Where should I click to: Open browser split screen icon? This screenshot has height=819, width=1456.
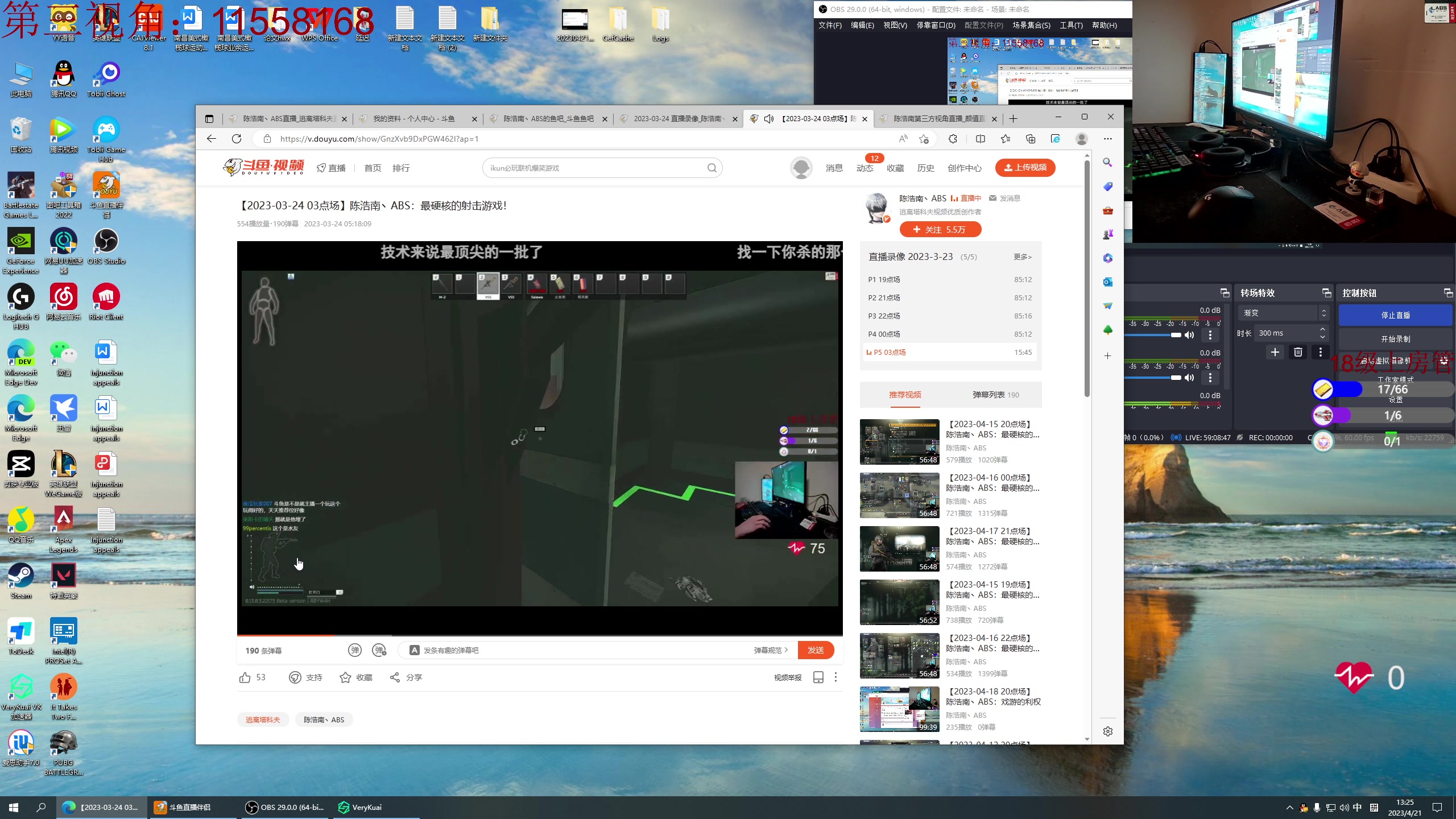pos(981,139)
